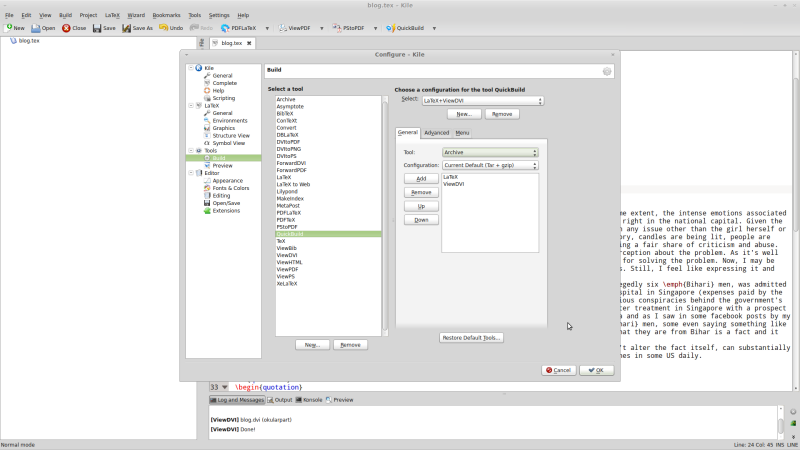Viewport: 800px width, 450px height.
Task: Click the red Close document icon
Action: tap(66, 28)
